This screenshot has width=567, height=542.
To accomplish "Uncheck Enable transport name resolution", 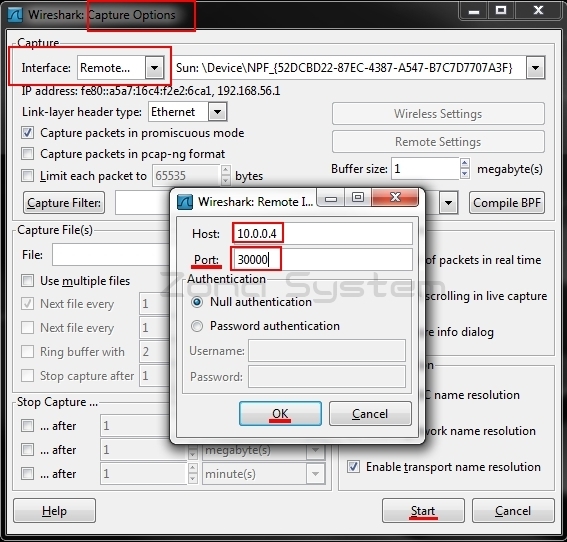I will click(353, 466).
